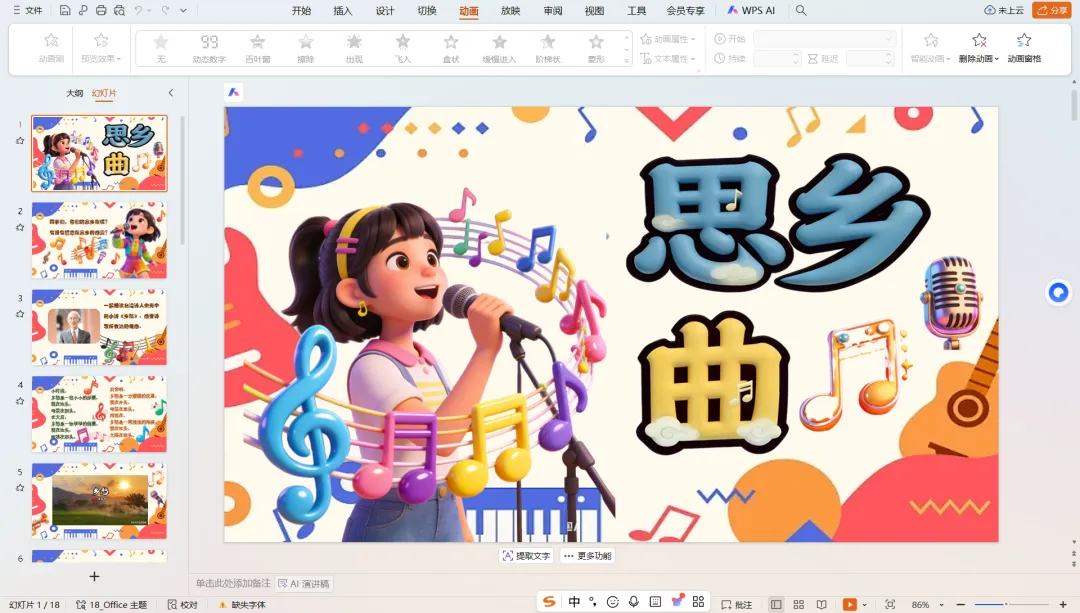Click the notes area 单击此处添加备注
The height and width of the screenshot is (613, 1080).
[x=233, y=583]
